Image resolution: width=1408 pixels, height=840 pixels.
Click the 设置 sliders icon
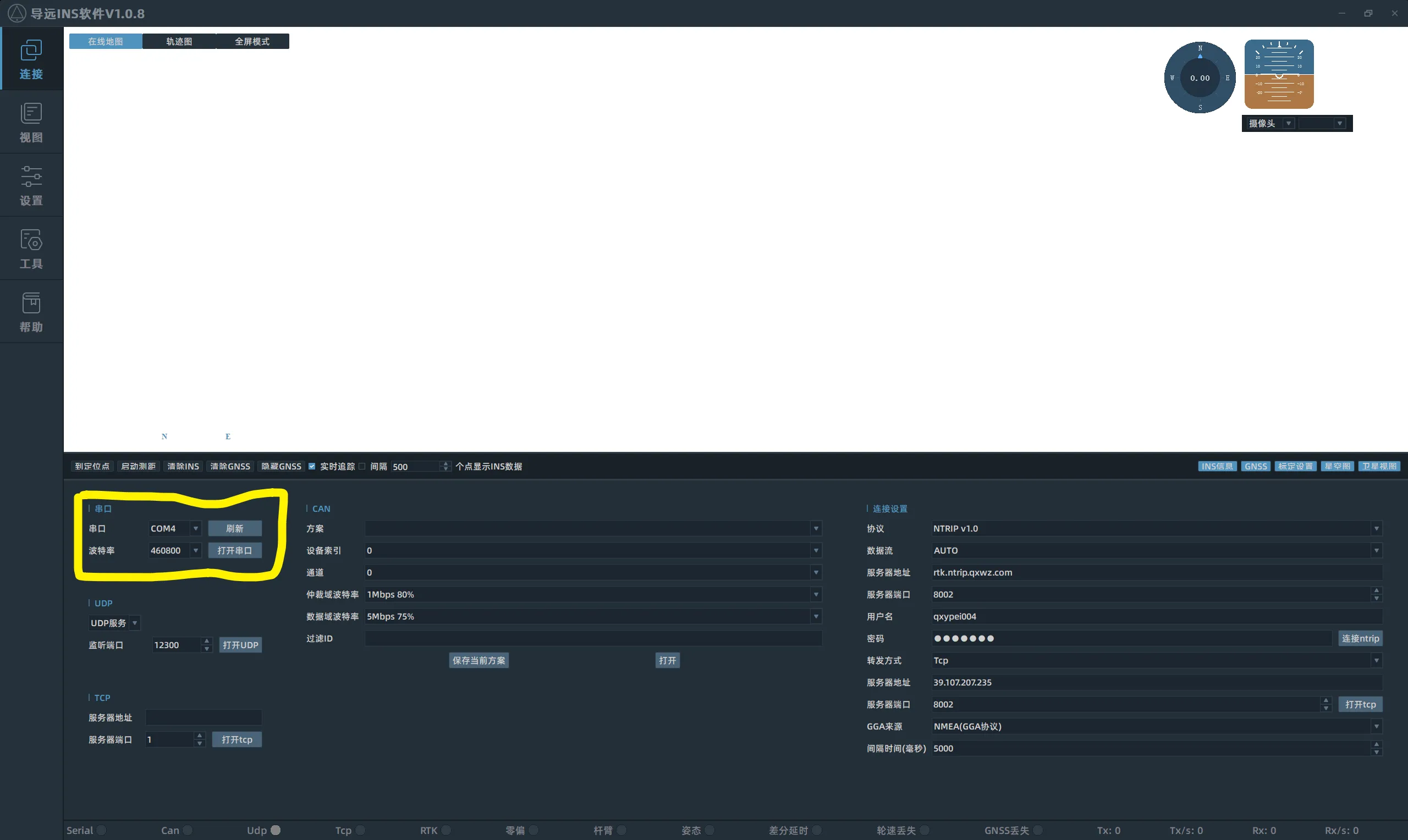point(31,185)
